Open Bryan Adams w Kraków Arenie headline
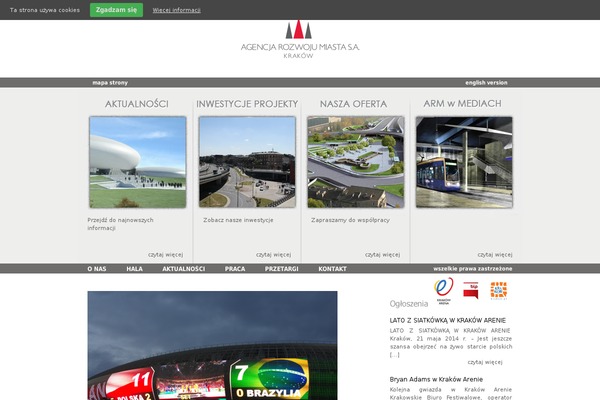 pos(436,379)
